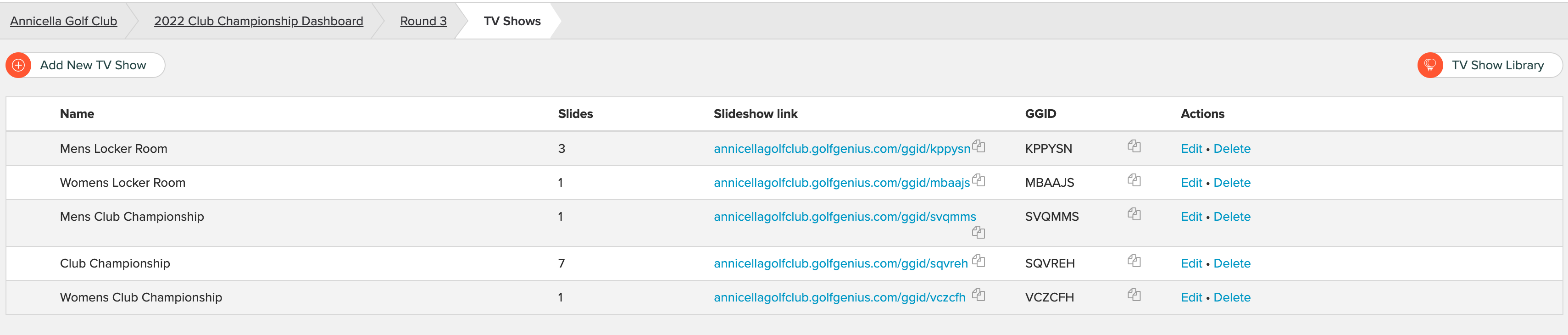Image resolution: width=1568 pixels, height=335 pixels.
Task: Copy the Mens Locker Room slideshow link
Action: click(x=978, y=146)
